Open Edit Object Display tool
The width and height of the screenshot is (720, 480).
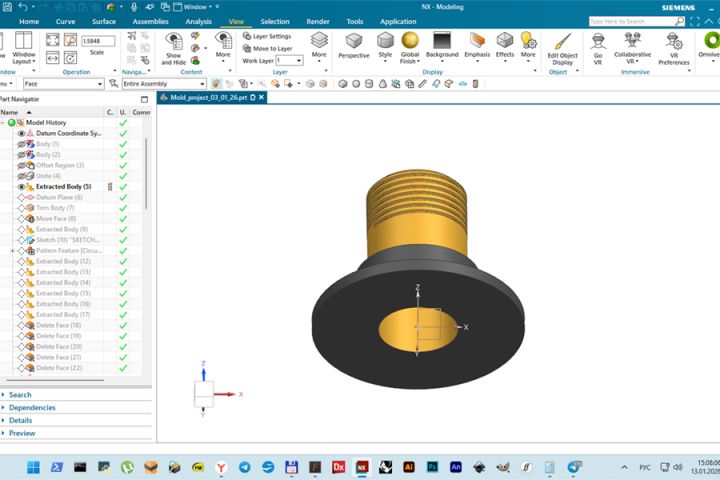pos(561,41)
